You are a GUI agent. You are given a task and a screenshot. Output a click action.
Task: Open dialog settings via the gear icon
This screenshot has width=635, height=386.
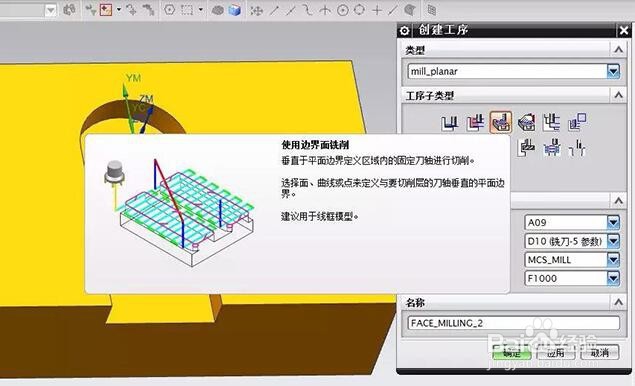(x=404, y=30)
